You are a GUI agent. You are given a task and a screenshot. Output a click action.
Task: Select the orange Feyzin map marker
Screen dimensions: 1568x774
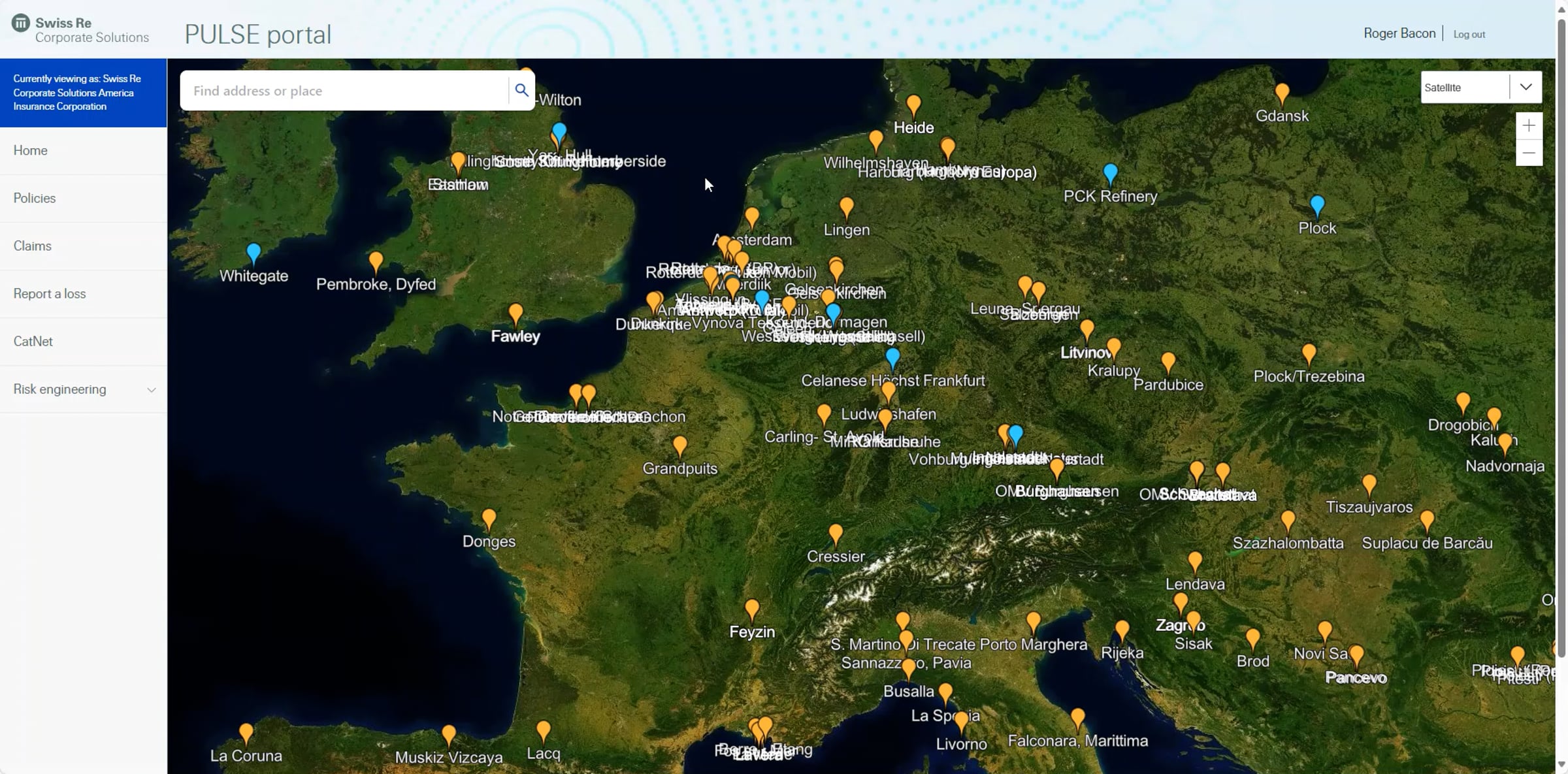point(752,610)
